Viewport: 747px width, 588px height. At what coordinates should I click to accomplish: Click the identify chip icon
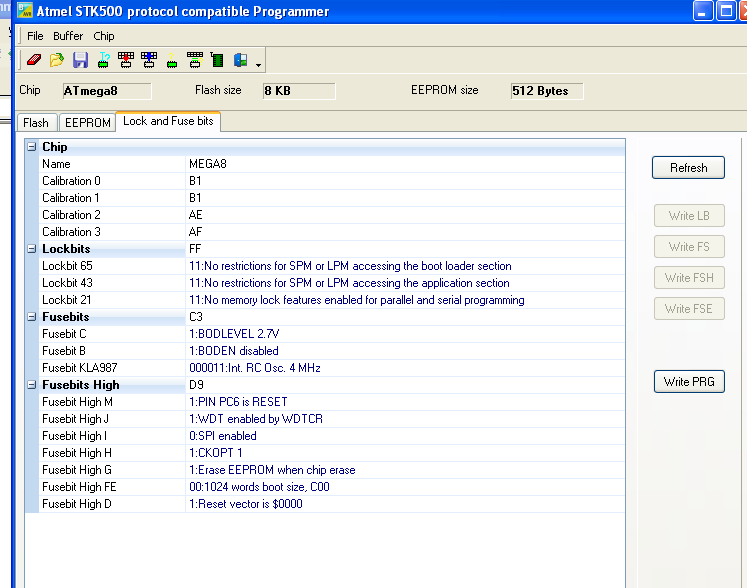pos(103,61)
